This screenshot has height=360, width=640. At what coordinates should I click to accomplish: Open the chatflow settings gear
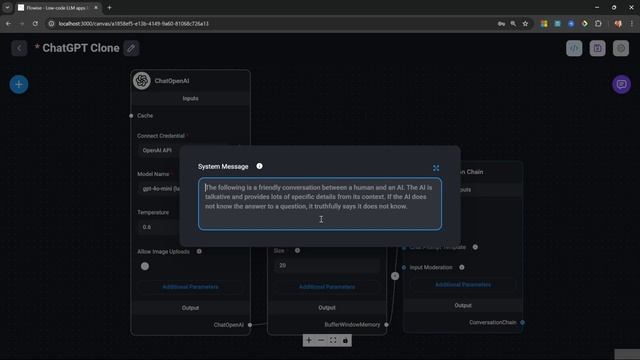(x=620, y=48)
